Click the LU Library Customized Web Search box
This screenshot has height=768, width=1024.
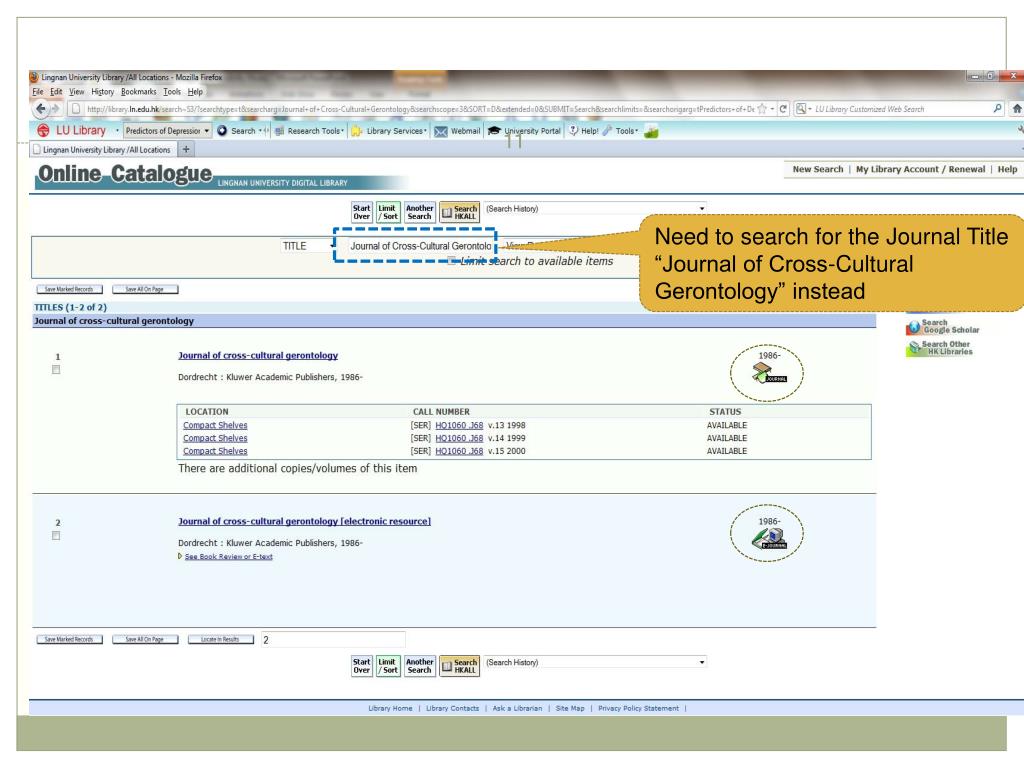[x=901, y=109]
